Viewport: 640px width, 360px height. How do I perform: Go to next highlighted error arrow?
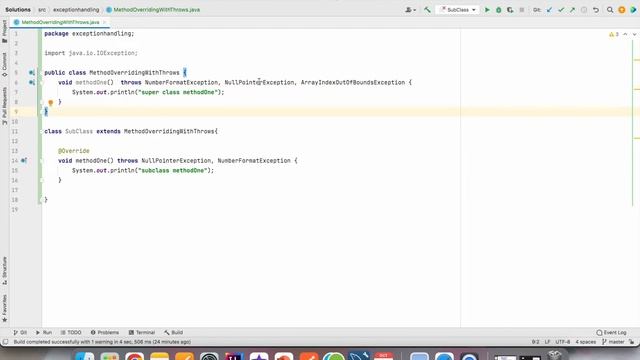coord(634,34)
